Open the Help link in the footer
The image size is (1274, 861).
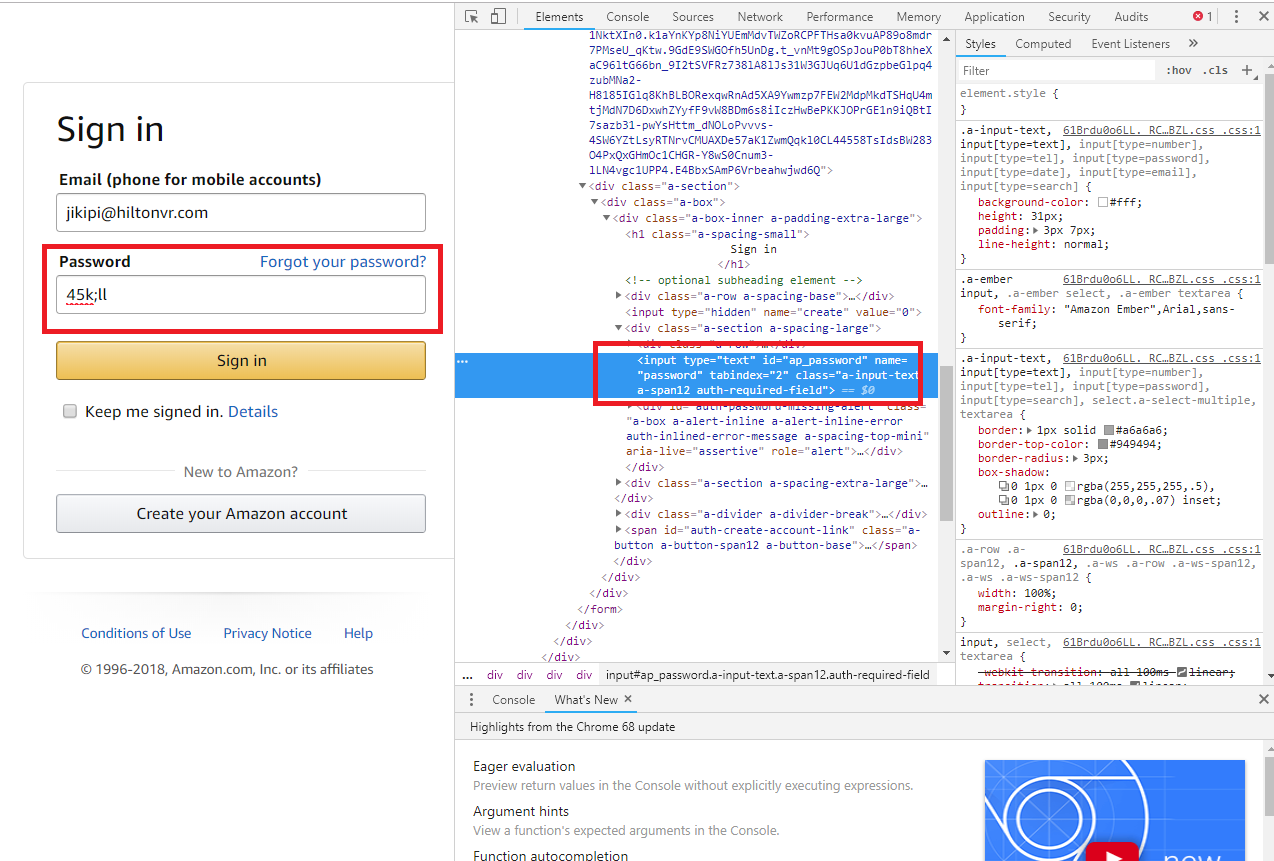tap(358, 633)
